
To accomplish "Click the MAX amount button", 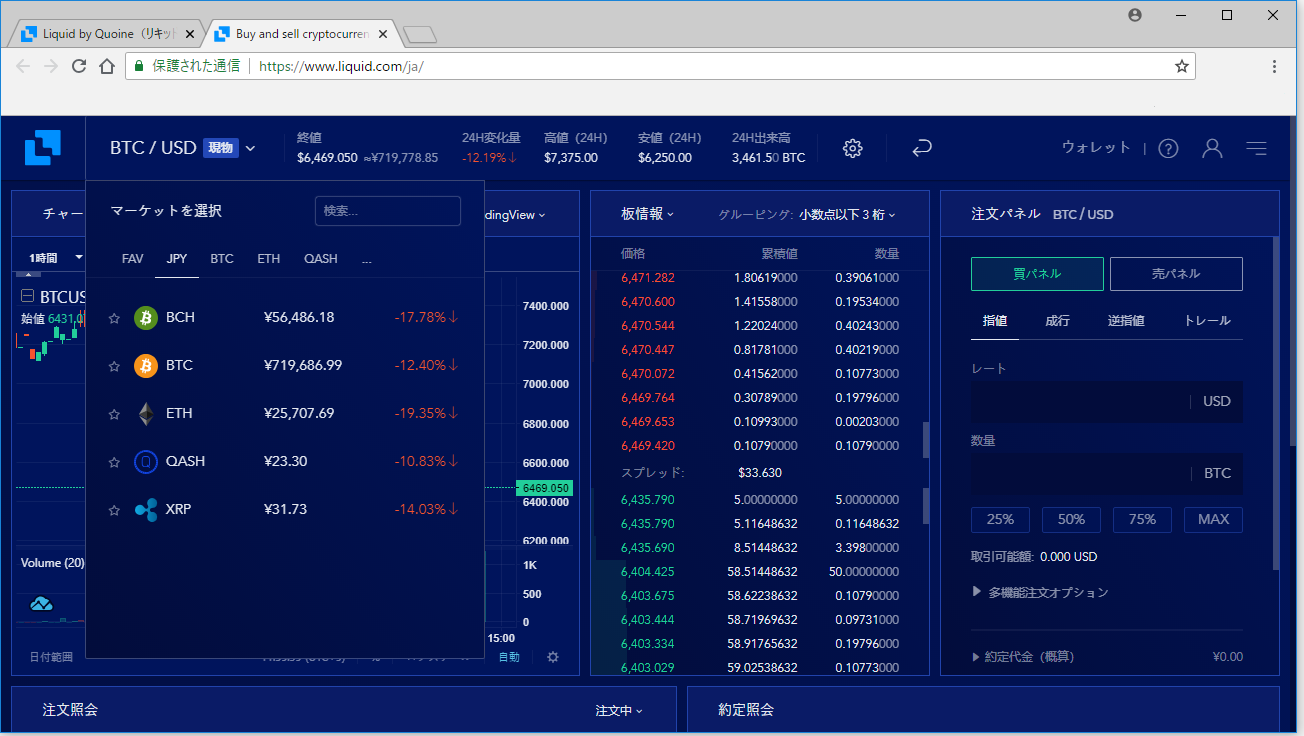I will point(1213,519).
